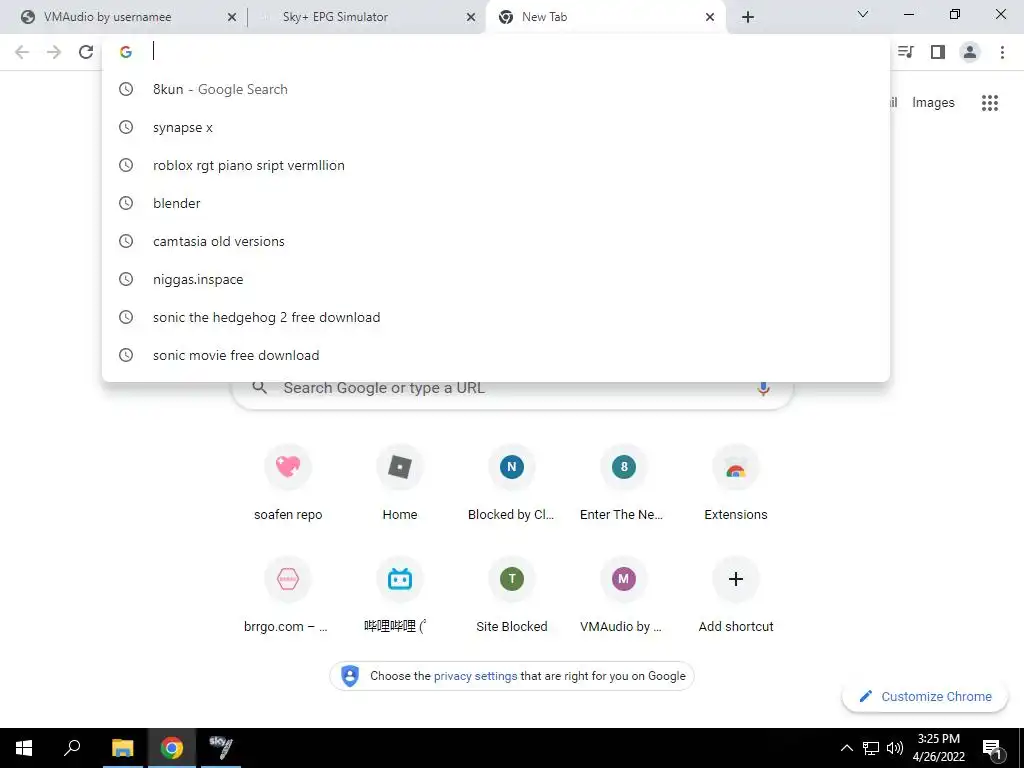Image resolution: width=1024 pixels, height=768 pixels.
Task: Select 'camtasia old versions' suggestion
Action: point(496,241)
